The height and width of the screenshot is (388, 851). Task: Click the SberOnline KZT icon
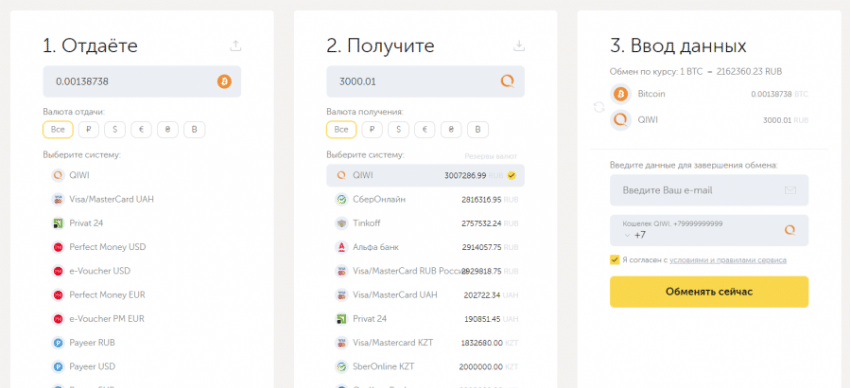coord(341,366)
